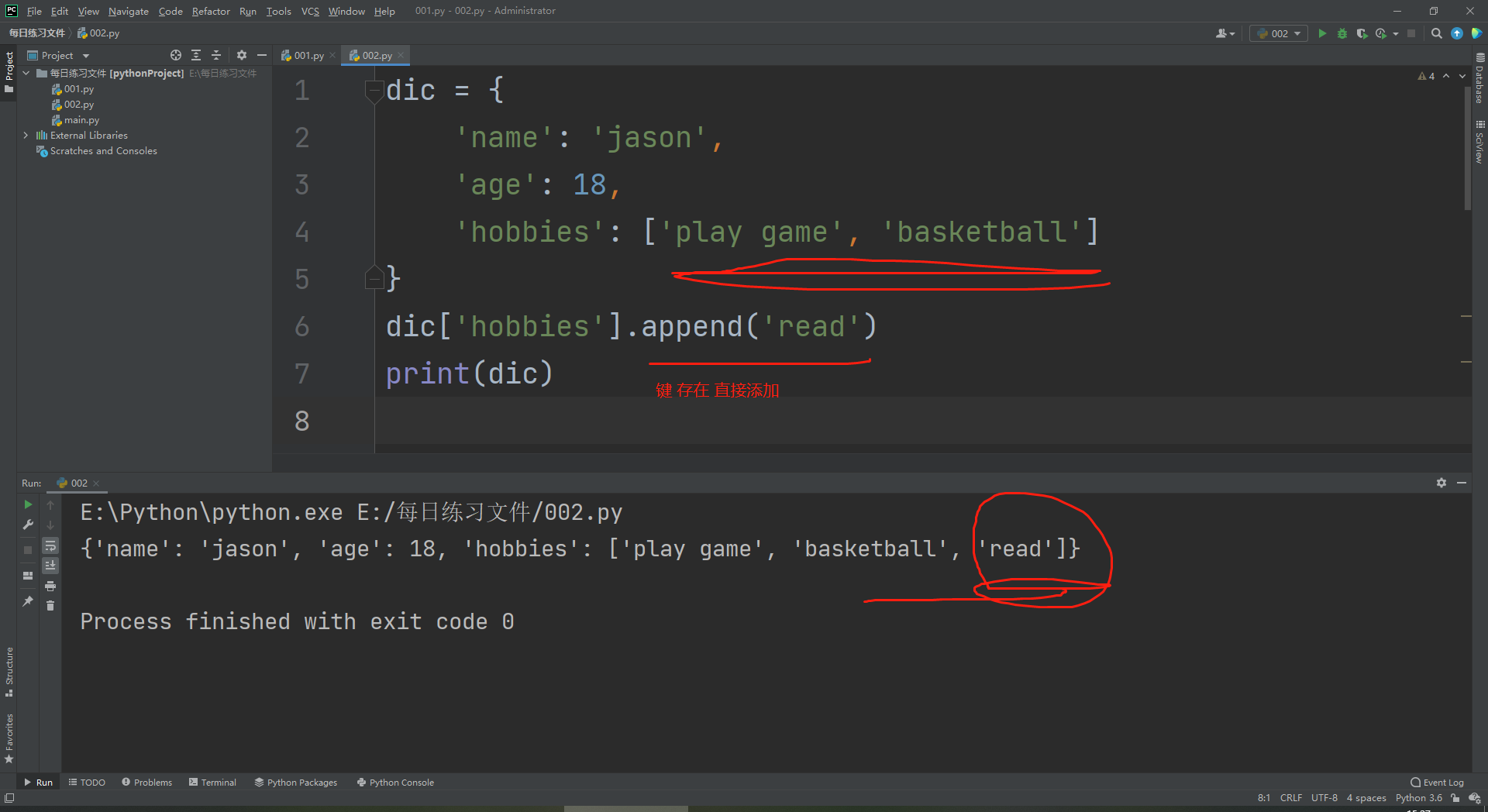Open Search Everywhere magnifier
The width and height of the screenshot is (1488, 812).
[1437, 33]
